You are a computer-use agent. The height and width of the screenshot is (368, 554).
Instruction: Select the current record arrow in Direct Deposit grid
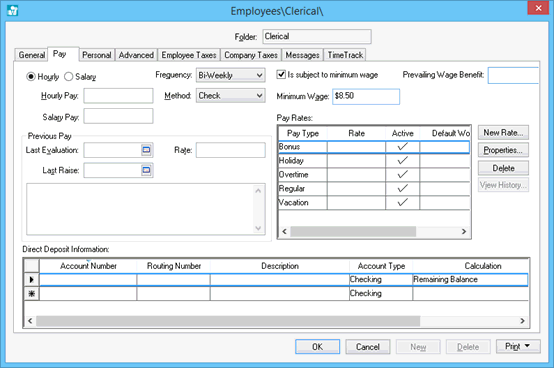click(x=31, y=280)
